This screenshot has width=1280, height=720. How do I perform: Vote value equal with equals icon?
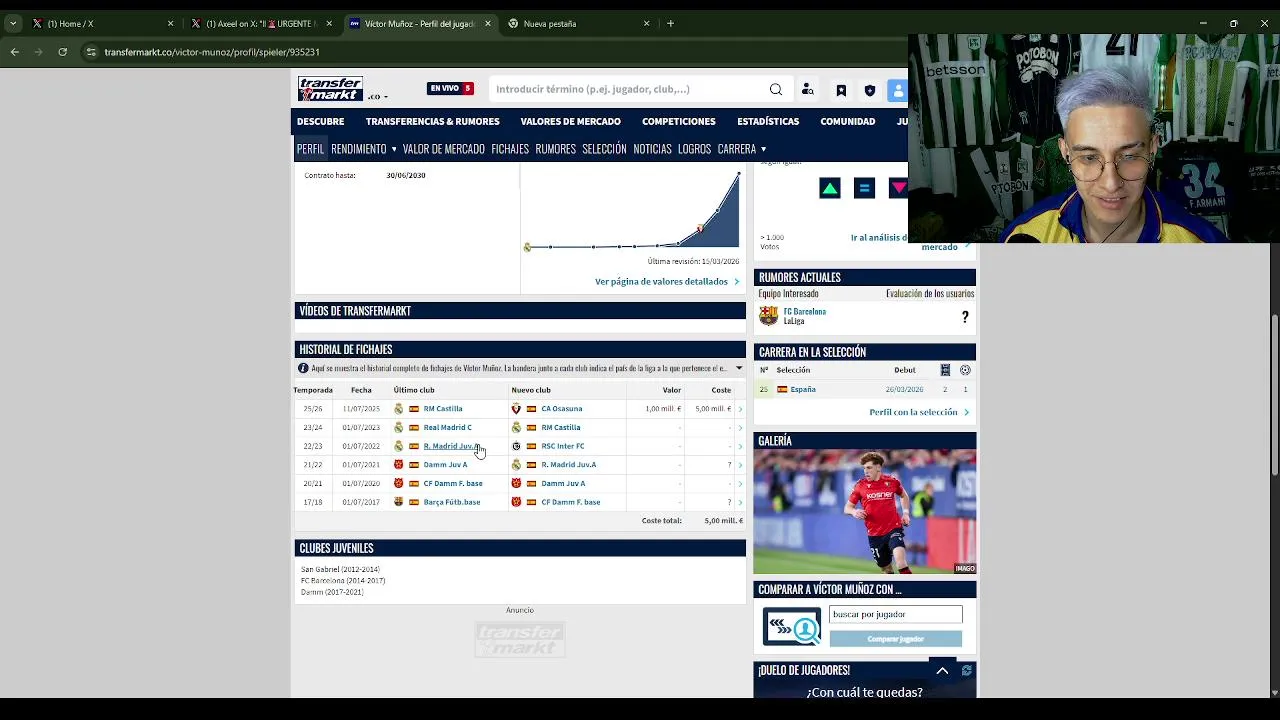coord(865,188)
